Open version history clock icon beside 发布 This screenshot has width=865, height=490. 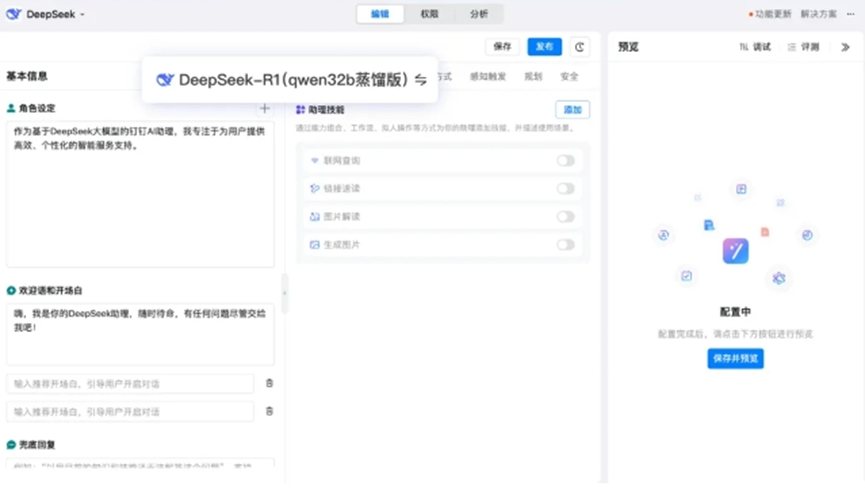click(579, 47)
